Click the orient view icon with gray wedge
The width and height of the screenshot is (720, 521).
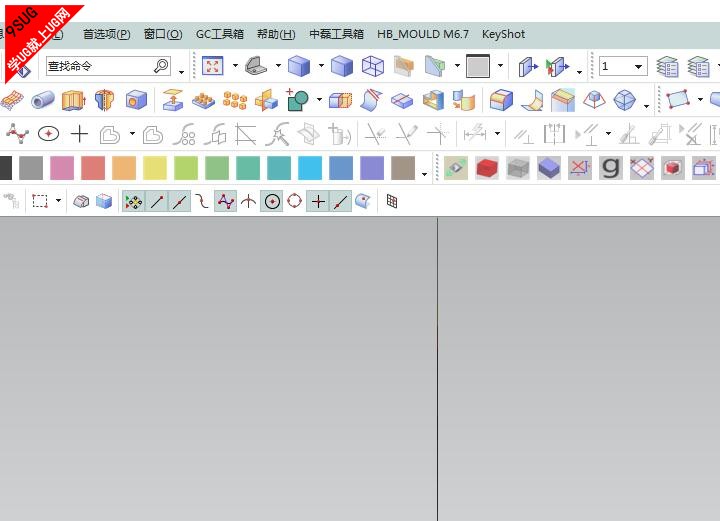tap(256, 66)
